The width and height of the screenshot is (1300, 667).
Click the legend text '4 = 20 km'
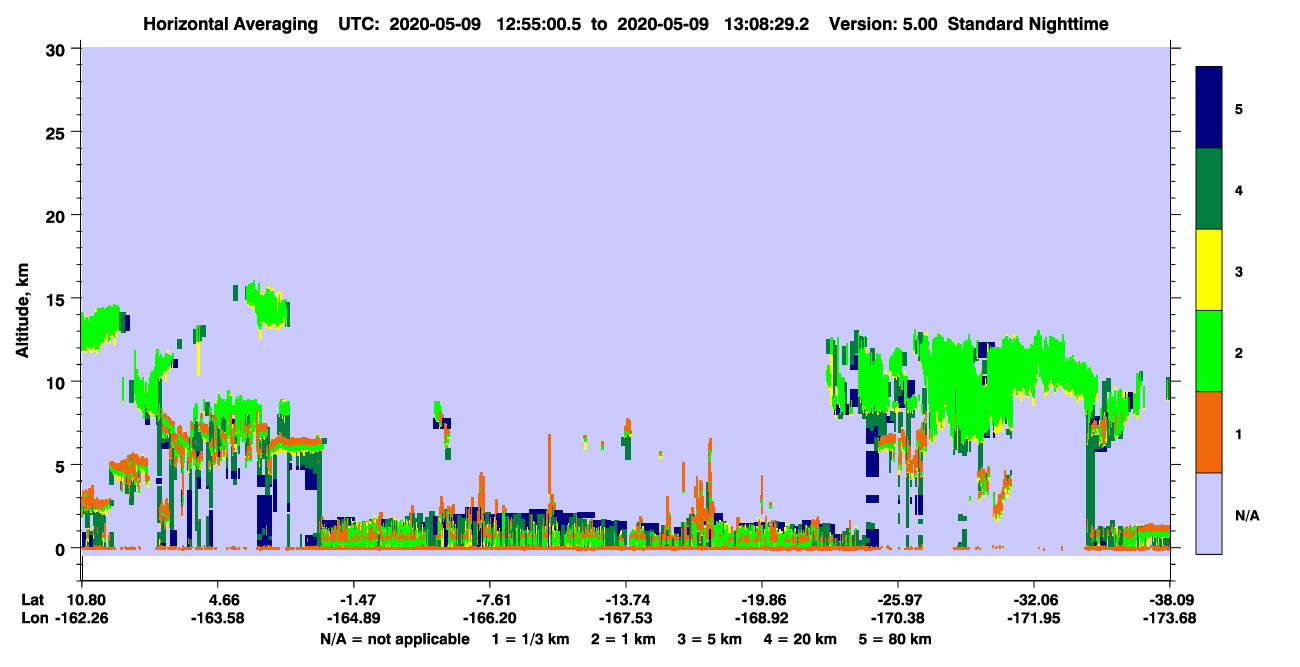pyautogui.click(x=800, y=639)
